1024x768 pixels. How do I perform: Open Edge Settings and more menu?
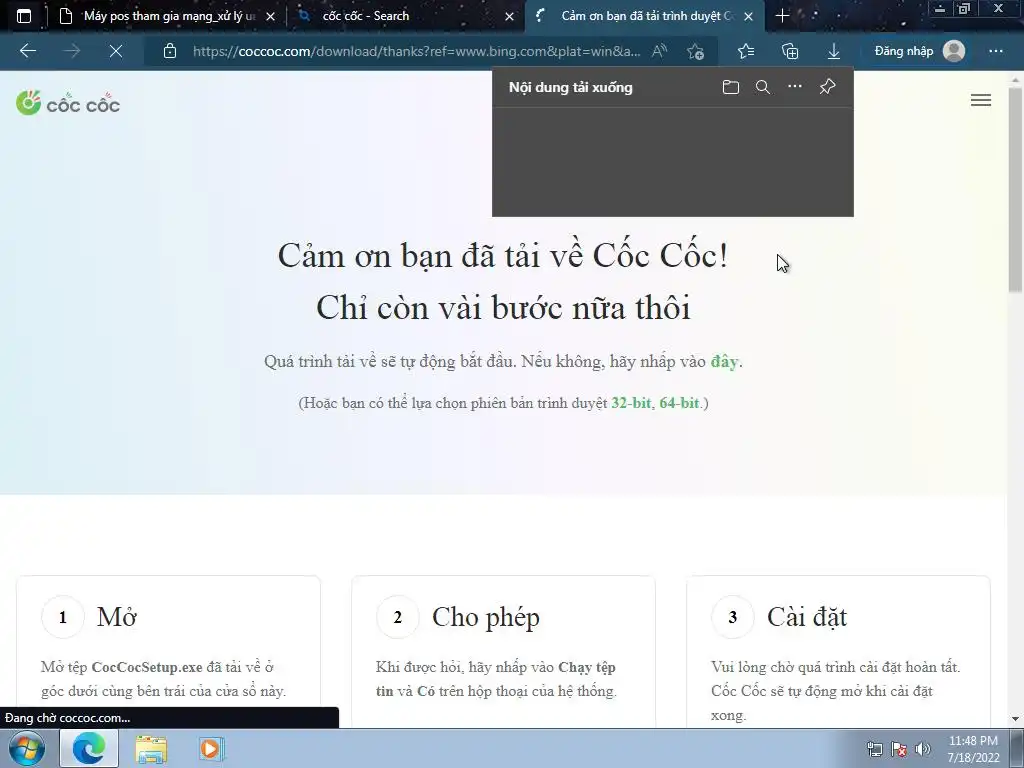996,51
